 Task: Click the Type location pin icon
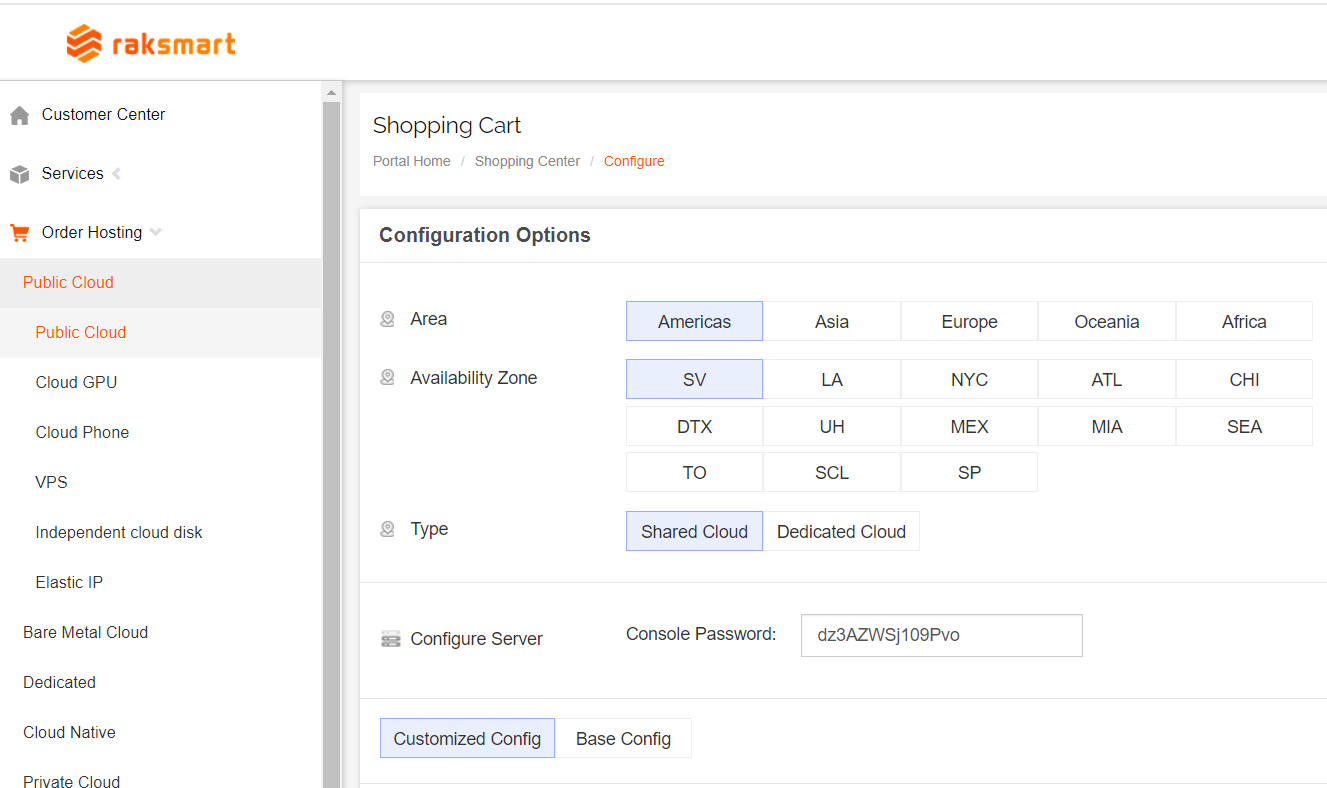pyautogui.click(x=387, y=529)
